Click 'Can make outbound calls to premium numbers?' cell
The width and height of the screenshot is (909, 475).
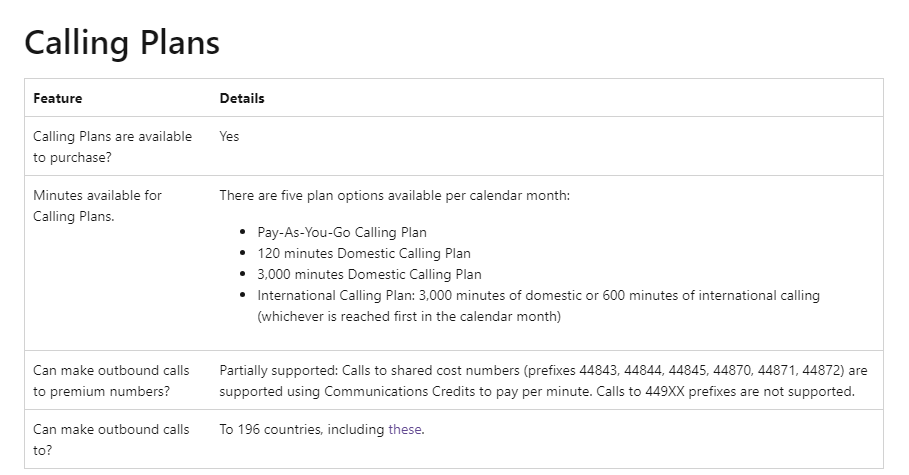(x=111, y=380)
